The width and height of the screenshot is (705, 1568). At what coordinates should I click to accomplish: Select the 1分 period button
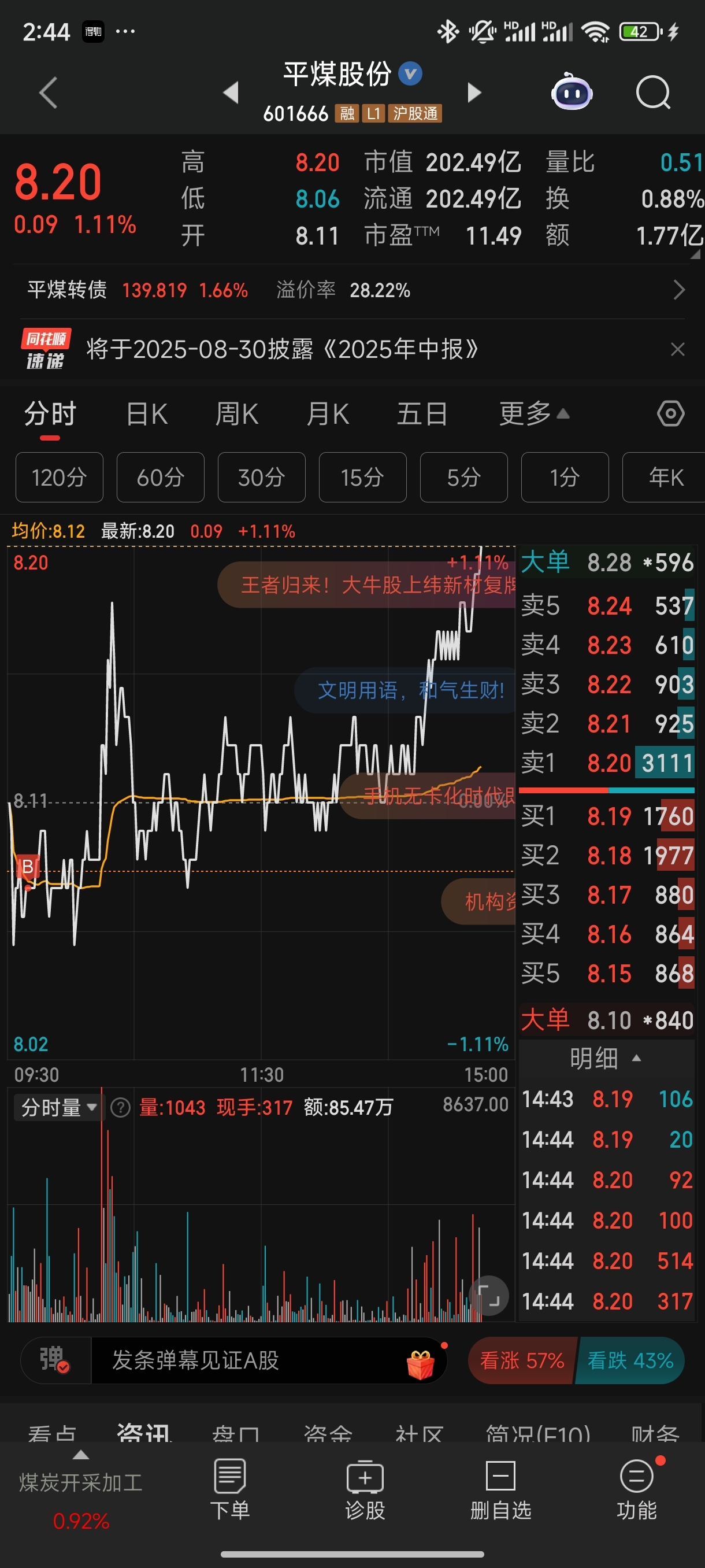[x=565, y=477]
